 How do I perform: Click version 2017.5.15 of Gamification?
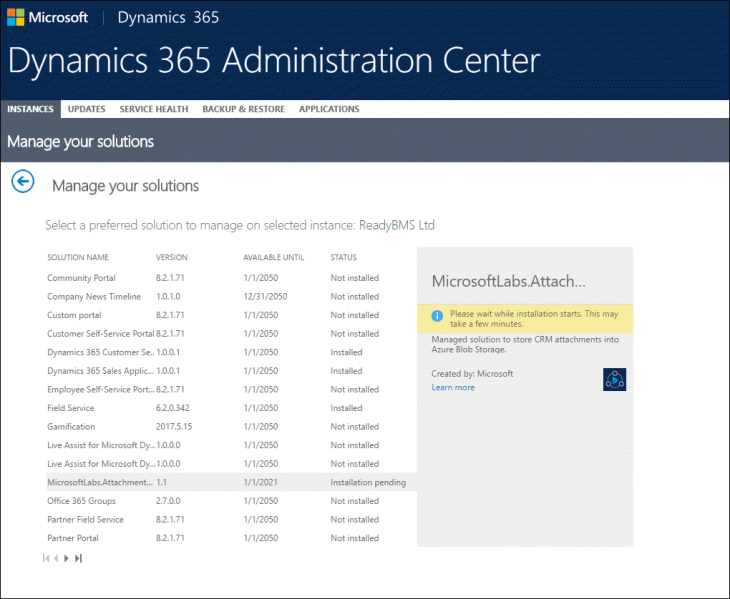click(x=174, y=427)
